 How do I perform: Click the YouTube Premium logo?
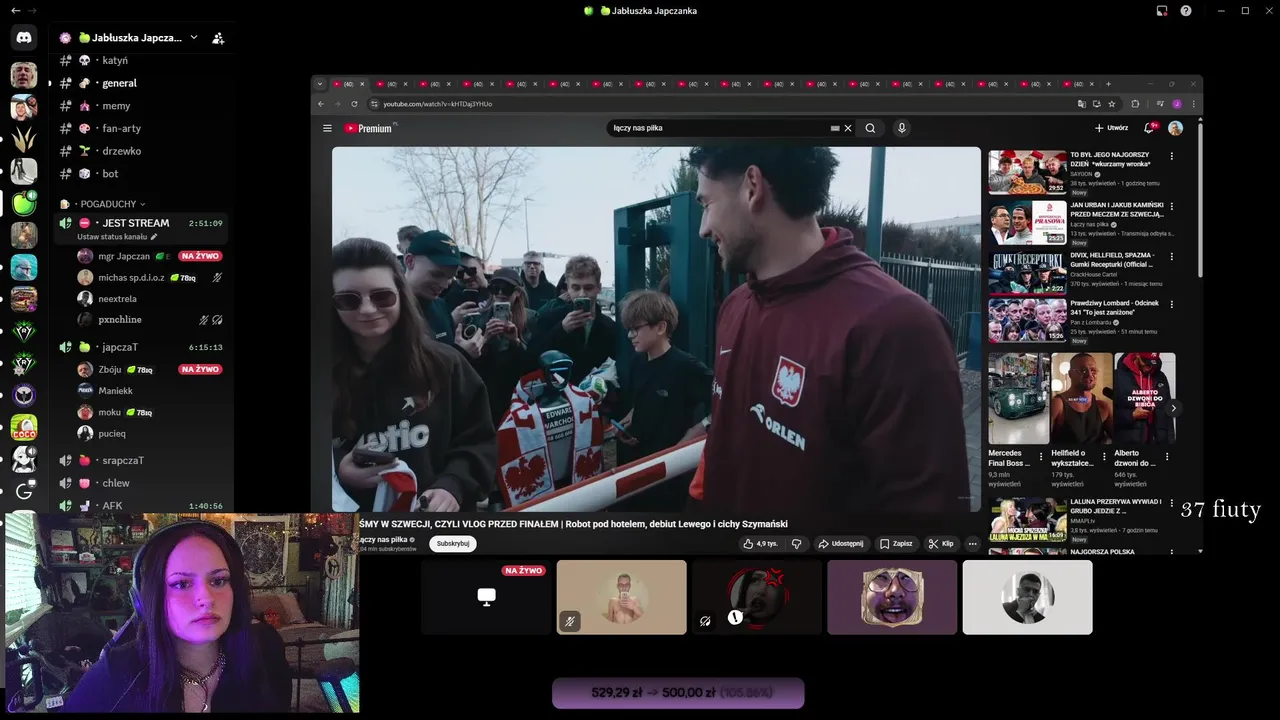coord(369,128)
